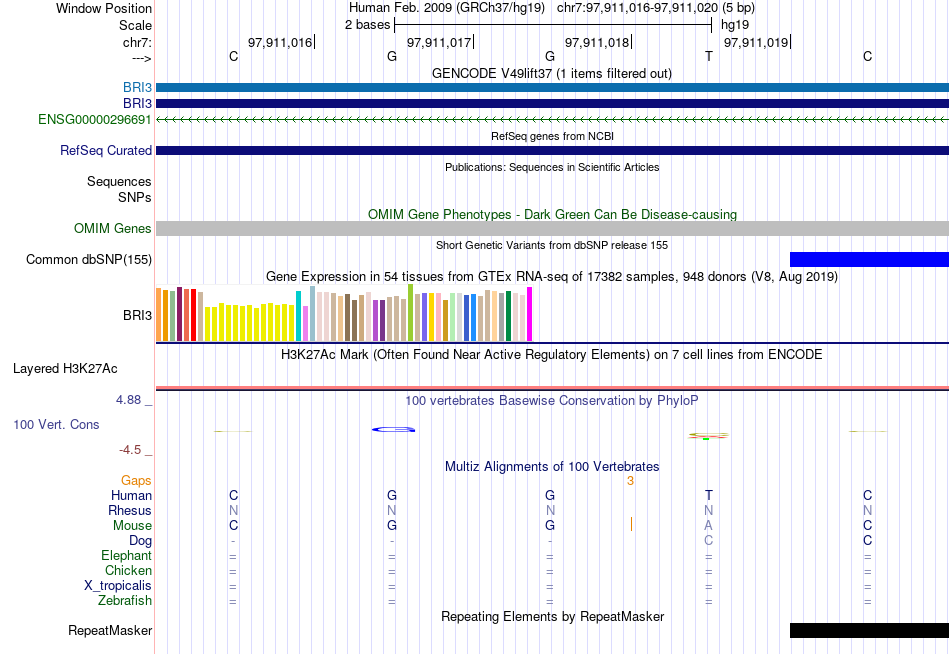
Task: Open OMIM Gene Phenotypes track title
Action: pyautogui.click(x=553, y=215)
